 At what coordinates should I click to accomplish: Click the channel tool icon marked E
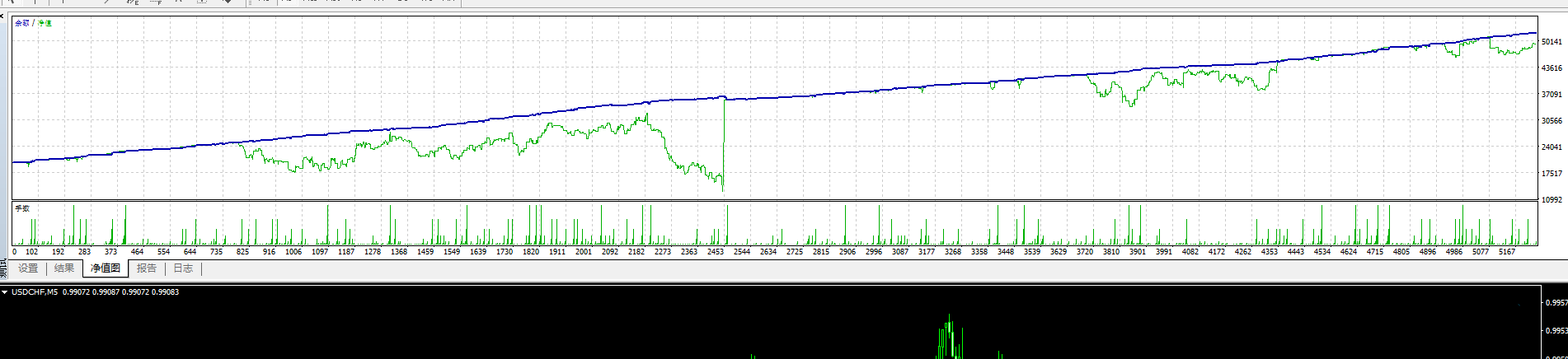click(x=132, y=2)
